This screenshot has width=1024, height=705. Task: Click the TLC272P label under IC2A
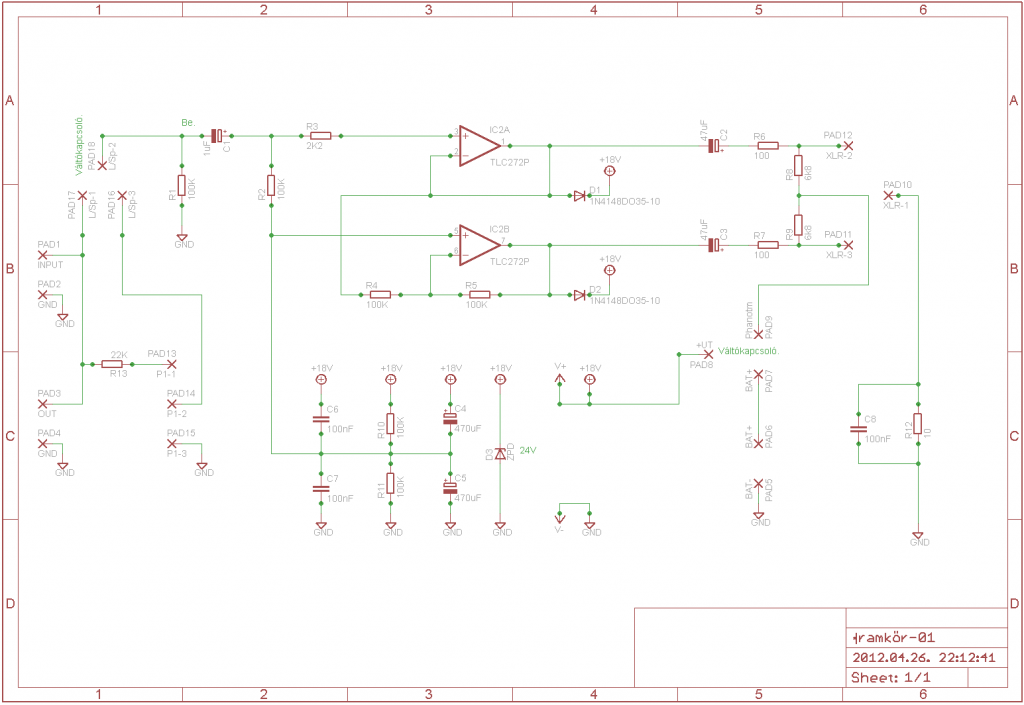(509, 163)
